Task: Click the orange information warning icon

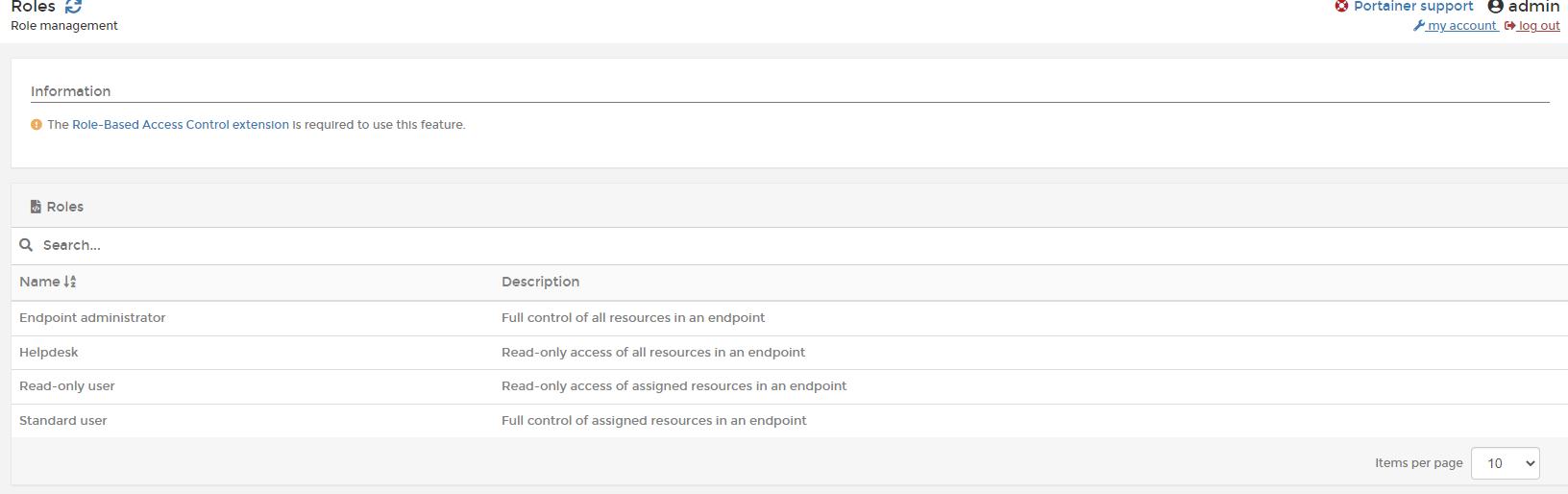Action: tap(37, 125)
